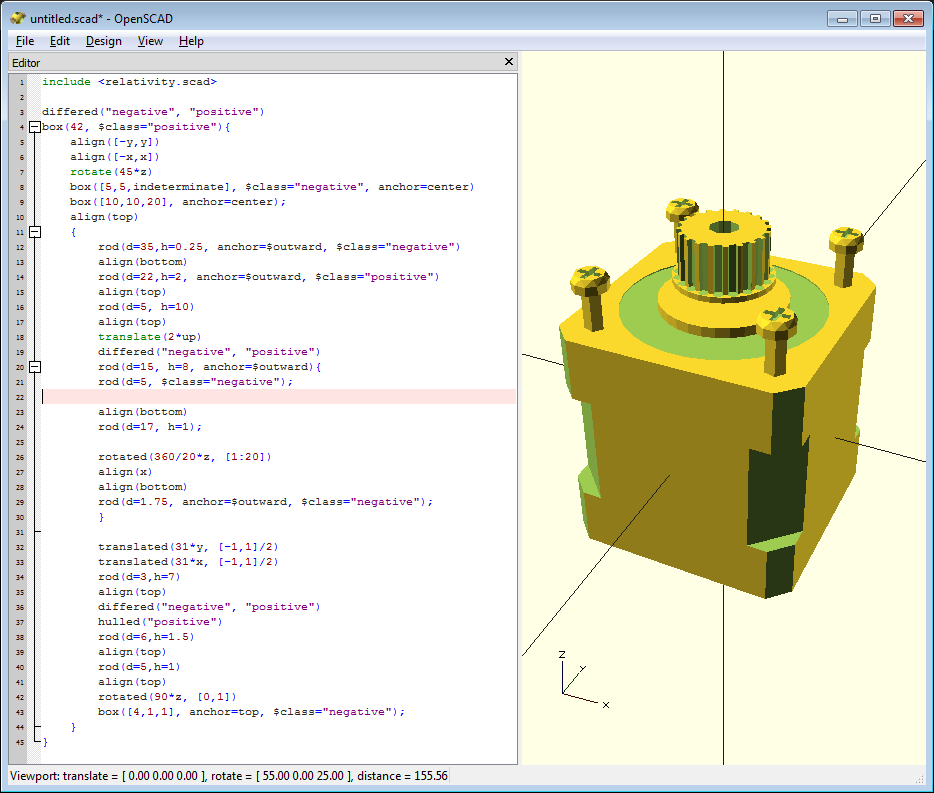Screen dimensions: 934x793
Task: Click line number 45 in the gutter
Action: click(20, 742)
